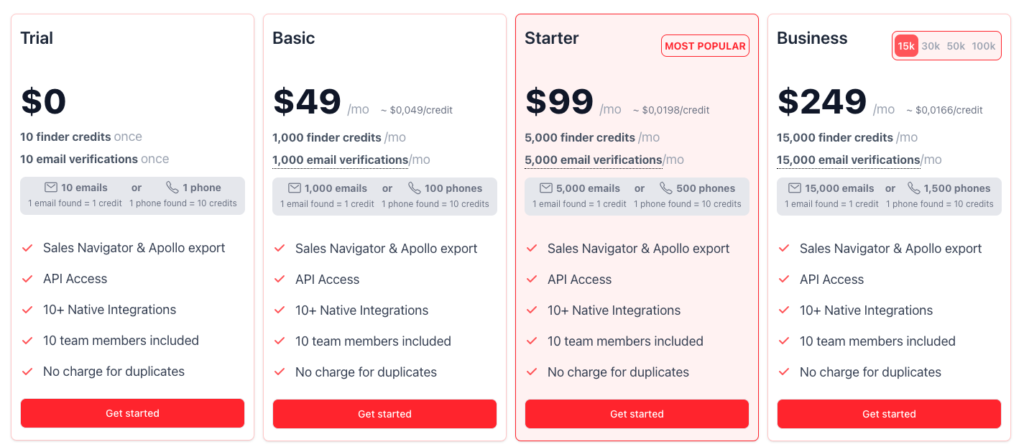Click the envelope icon beside 1,000 emails
The image size is (1024, 447).
(294, 188)
